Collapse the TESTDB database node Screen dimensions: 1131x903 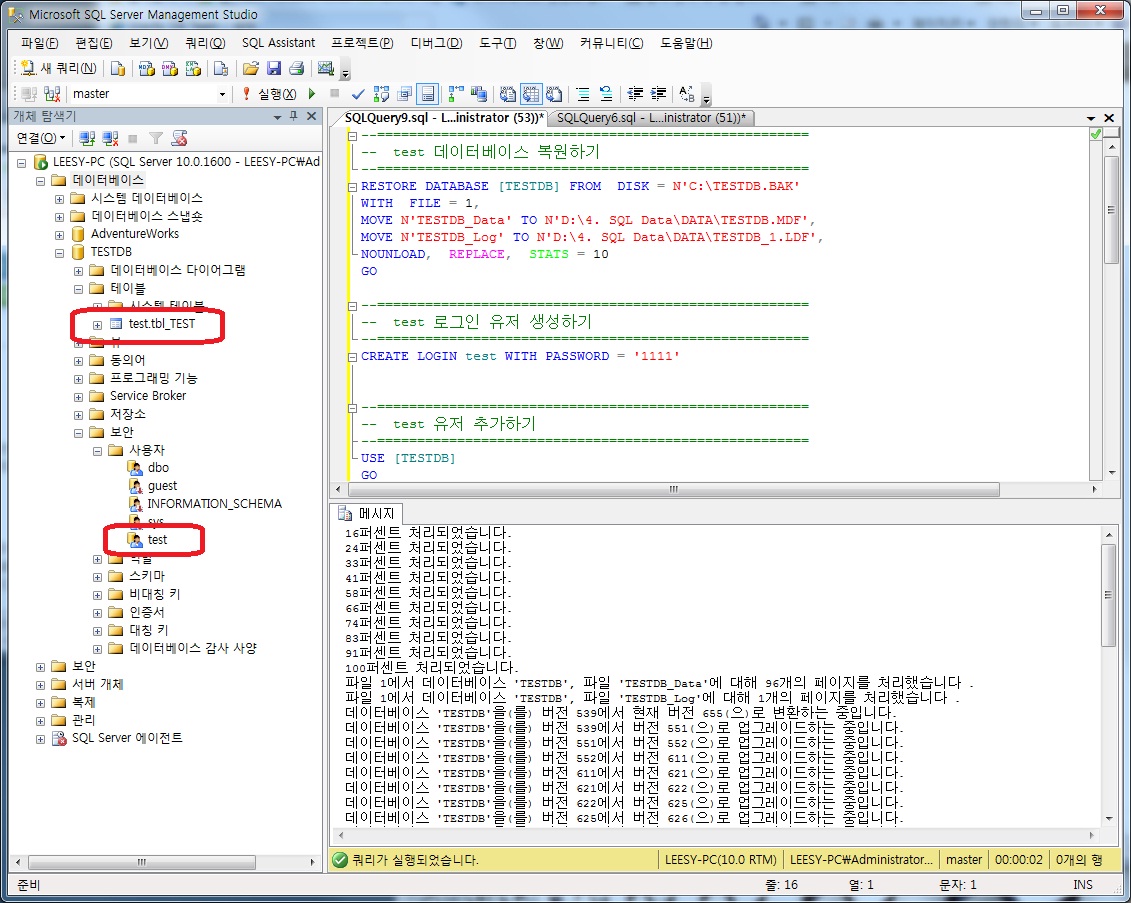(59, 252)
